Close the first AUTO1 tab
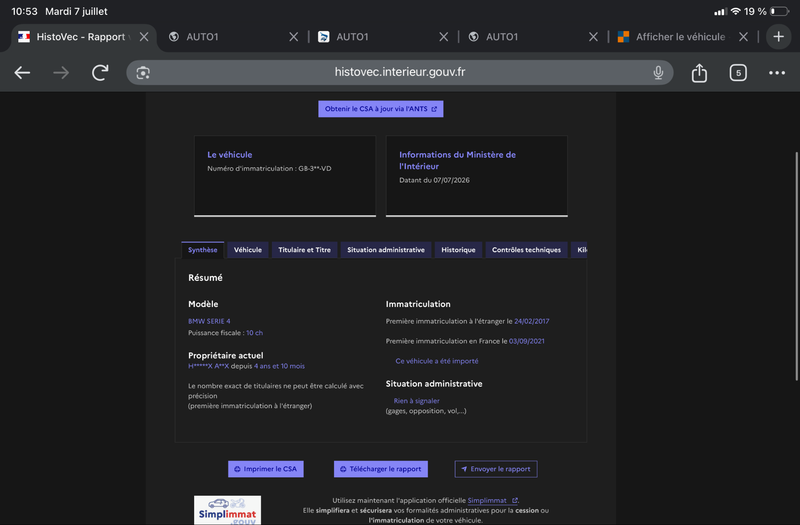 (293, 37)
